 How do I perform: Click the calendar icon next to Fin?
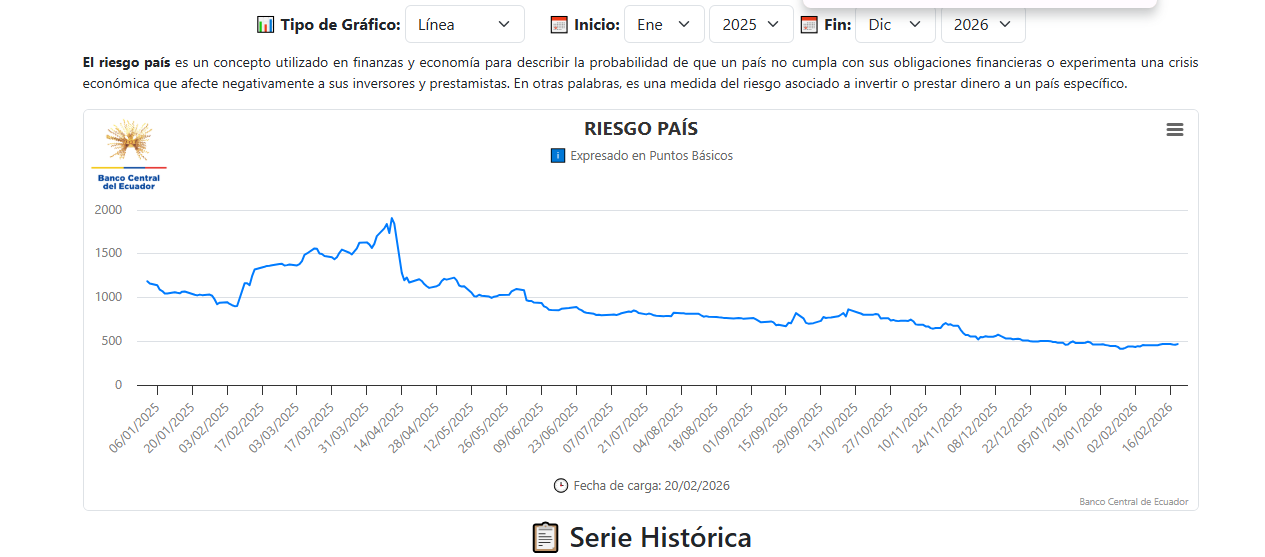(x=809, y=24)
